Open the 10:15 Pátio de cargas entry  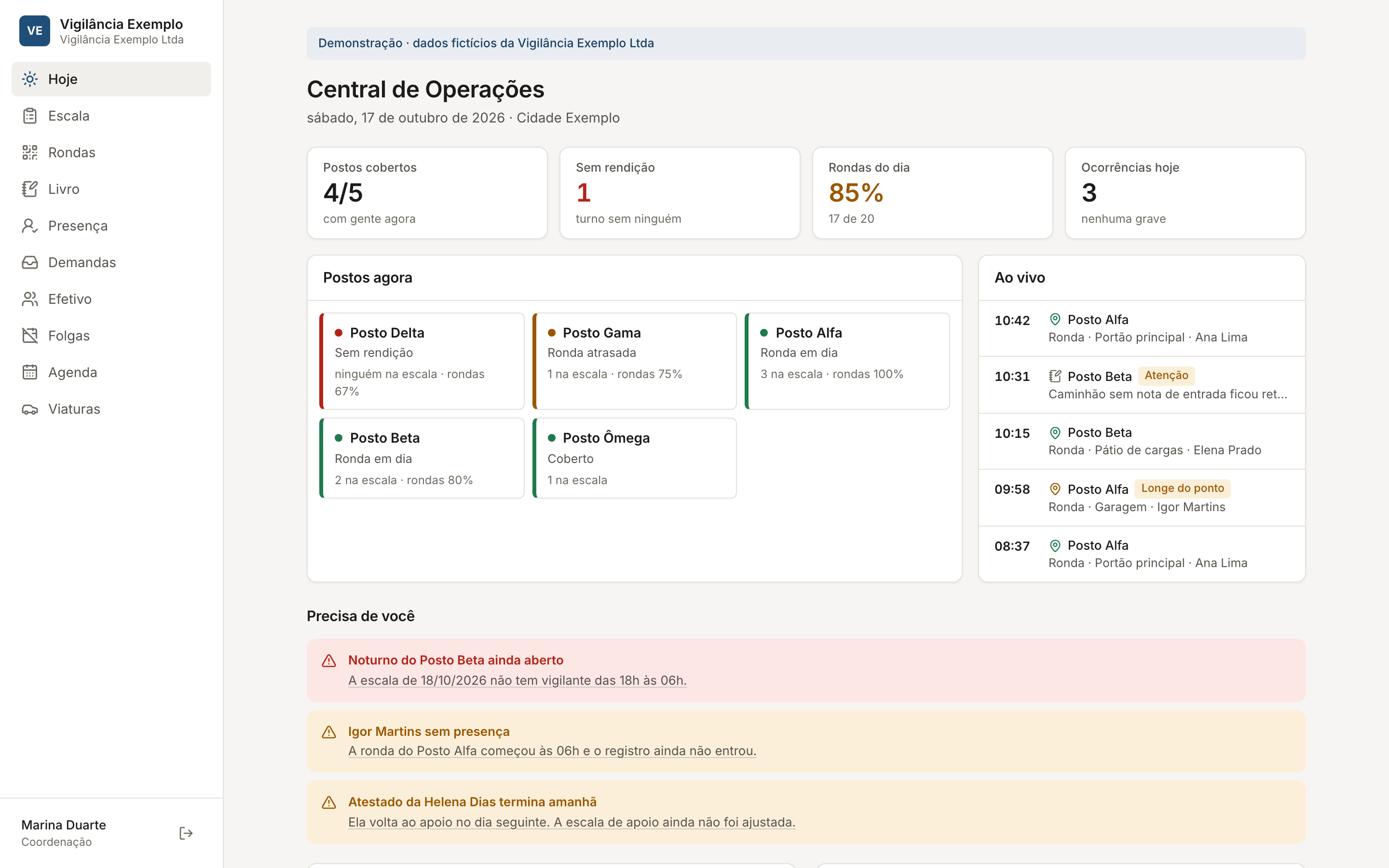click(1142, 441)
